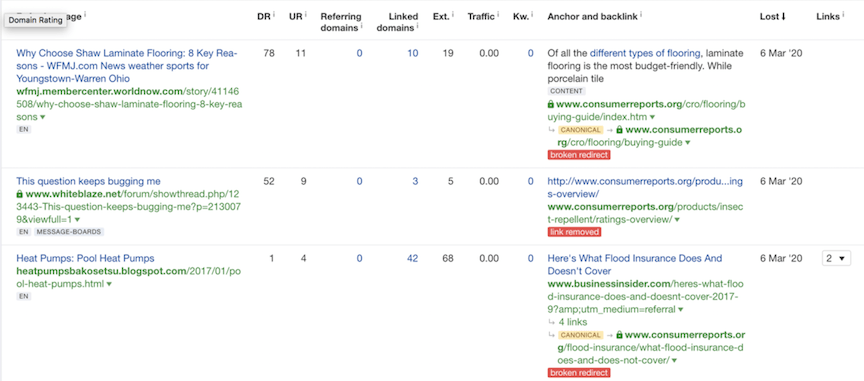Image resolution: width=864 pixels, height=381 pixels.
Task: Expand dropdown after canonical flooring buying-guide URL
Action: click(x=688, y=143)
